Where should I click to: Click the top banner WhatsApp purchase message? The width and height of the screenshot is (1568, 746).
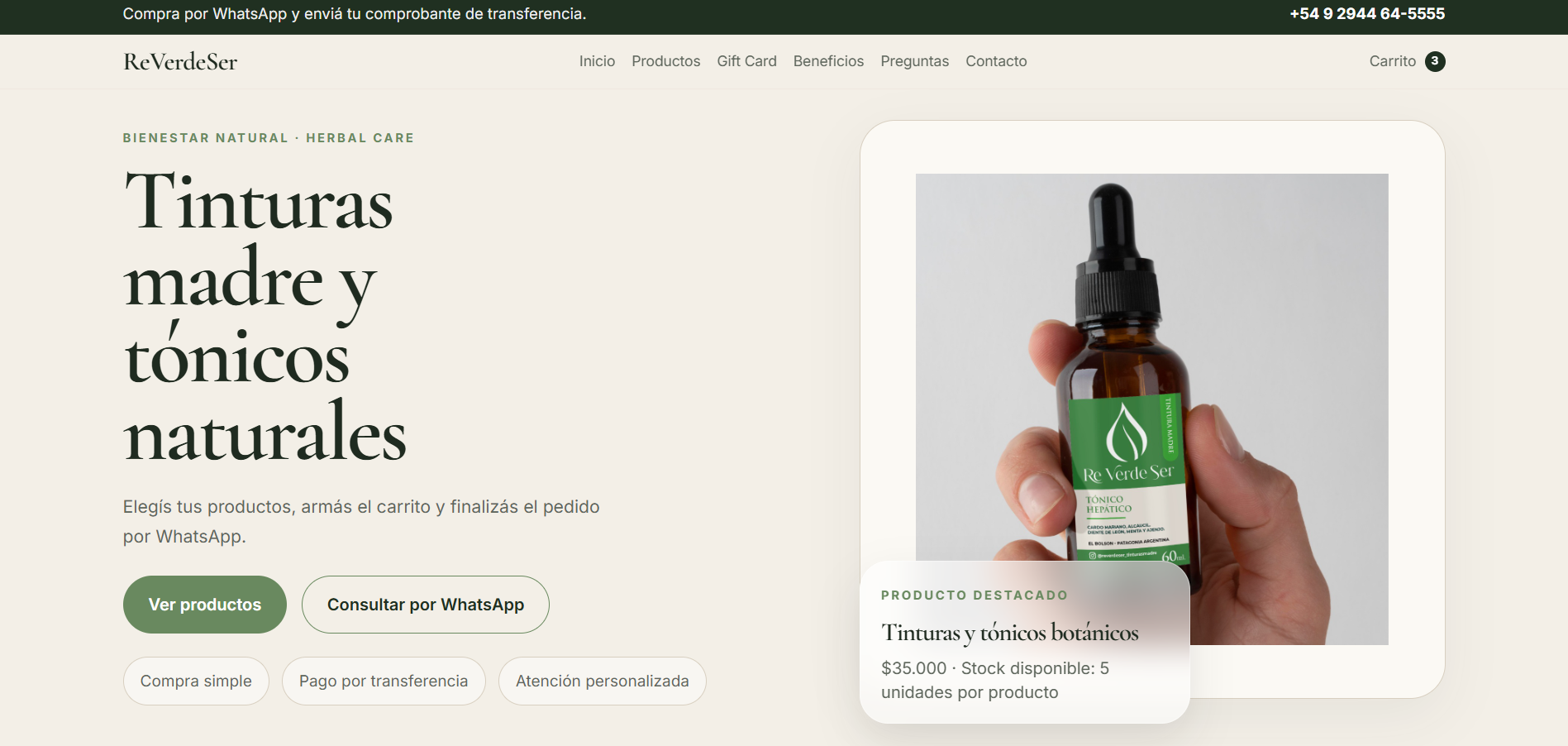355,14
